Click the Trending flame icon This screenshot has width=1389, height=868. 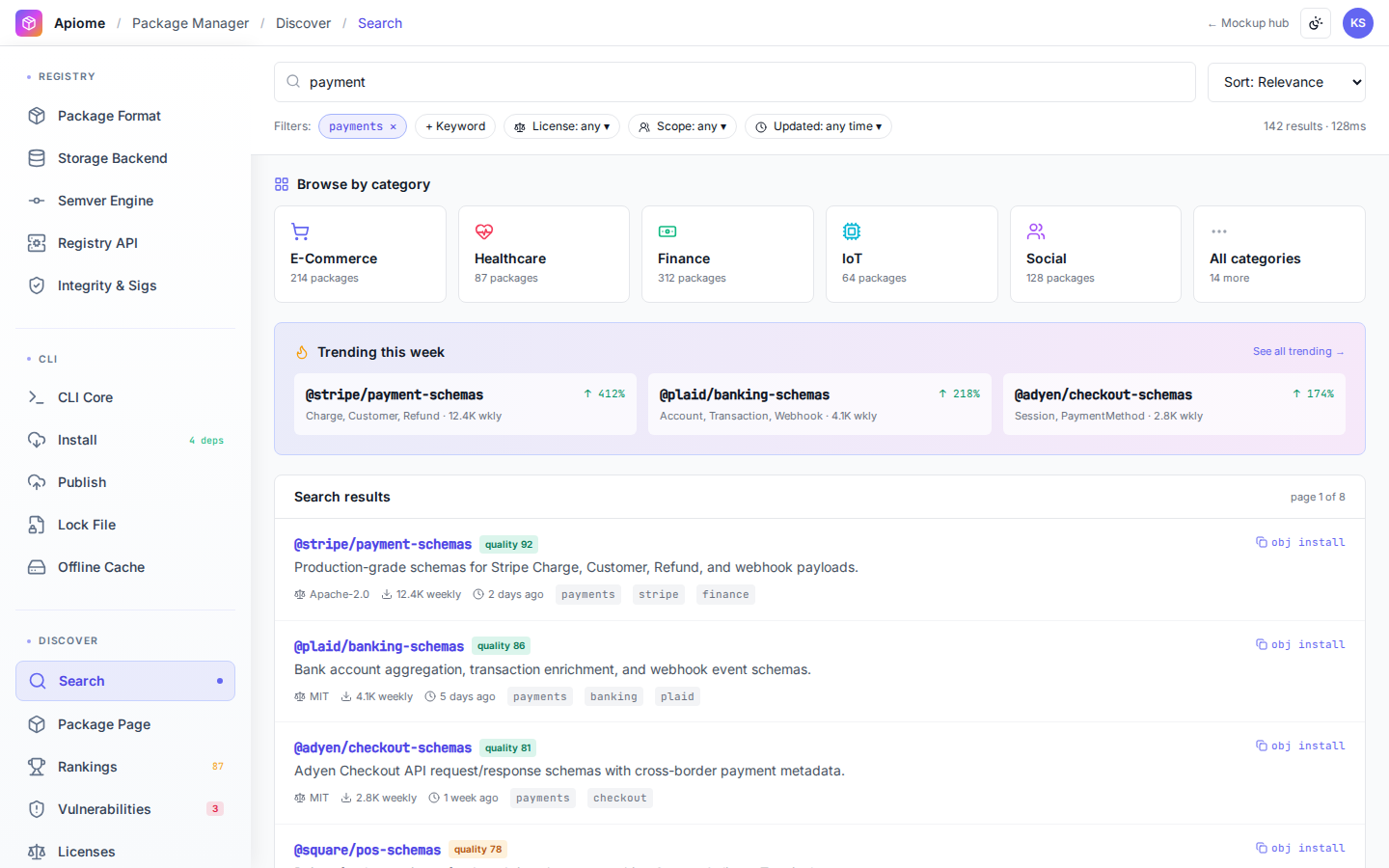(x=302, y=352)
